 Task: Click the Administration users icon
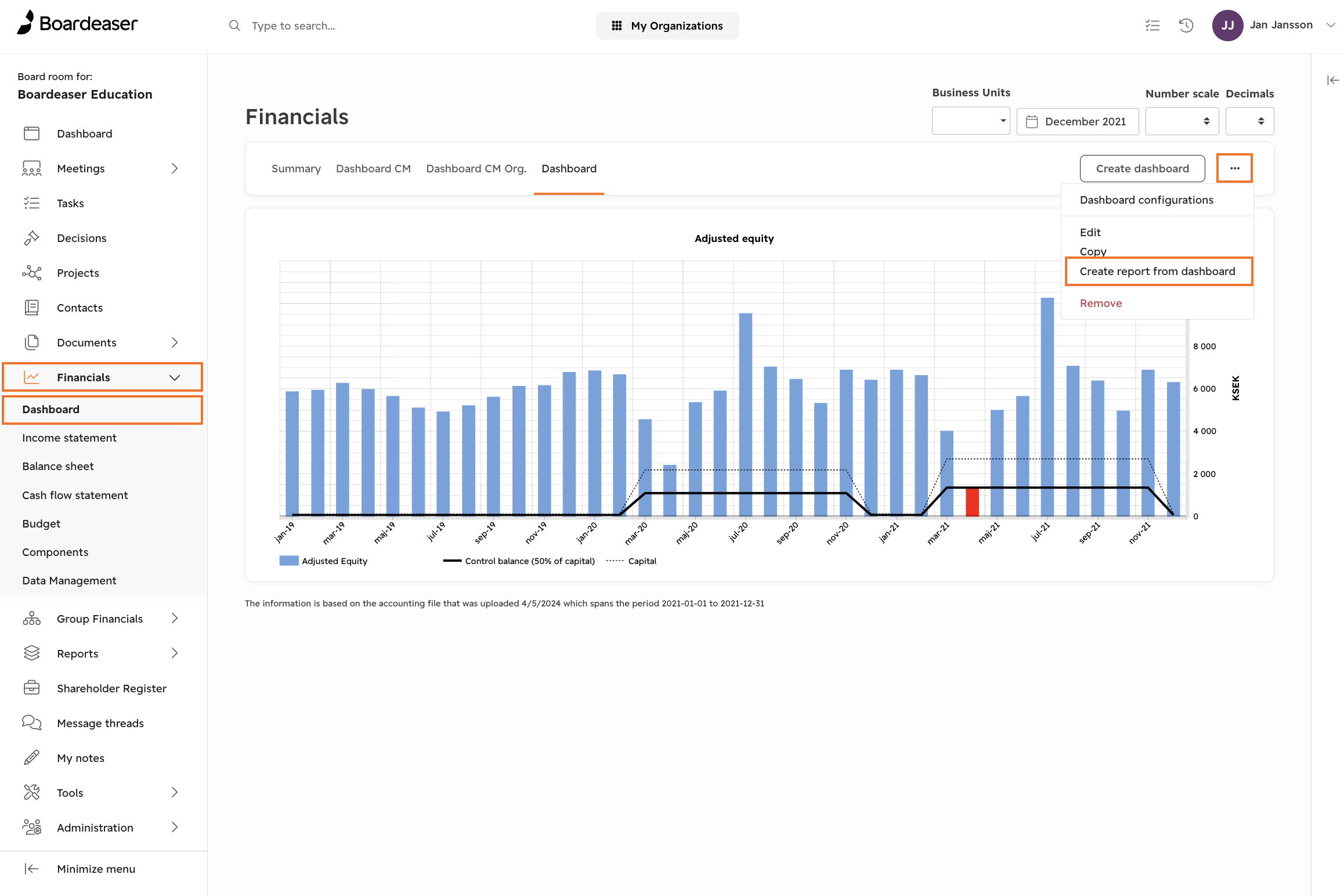[31, 828]
